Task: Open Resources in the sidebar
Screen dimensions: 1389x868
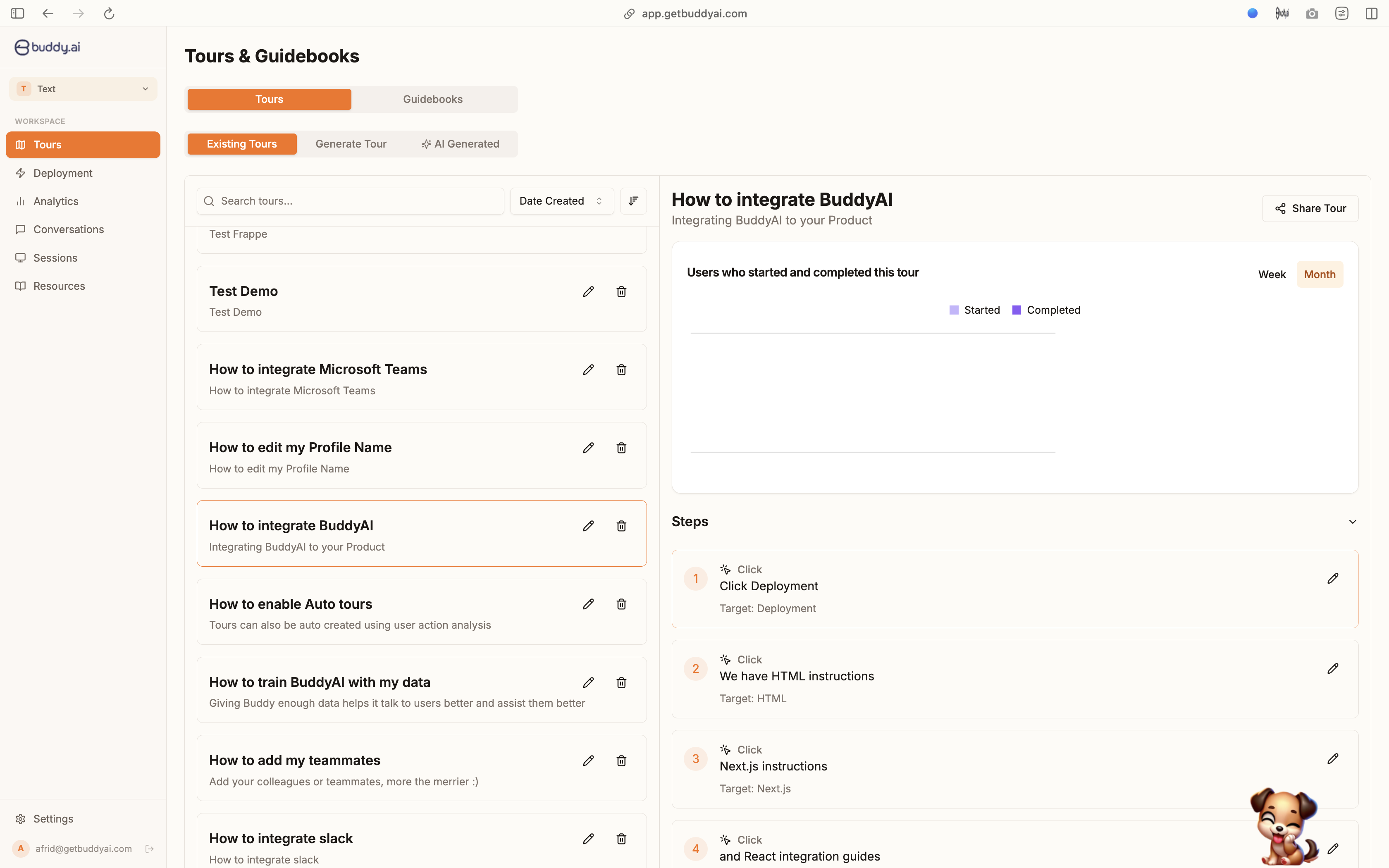Action: click(83, 286)
